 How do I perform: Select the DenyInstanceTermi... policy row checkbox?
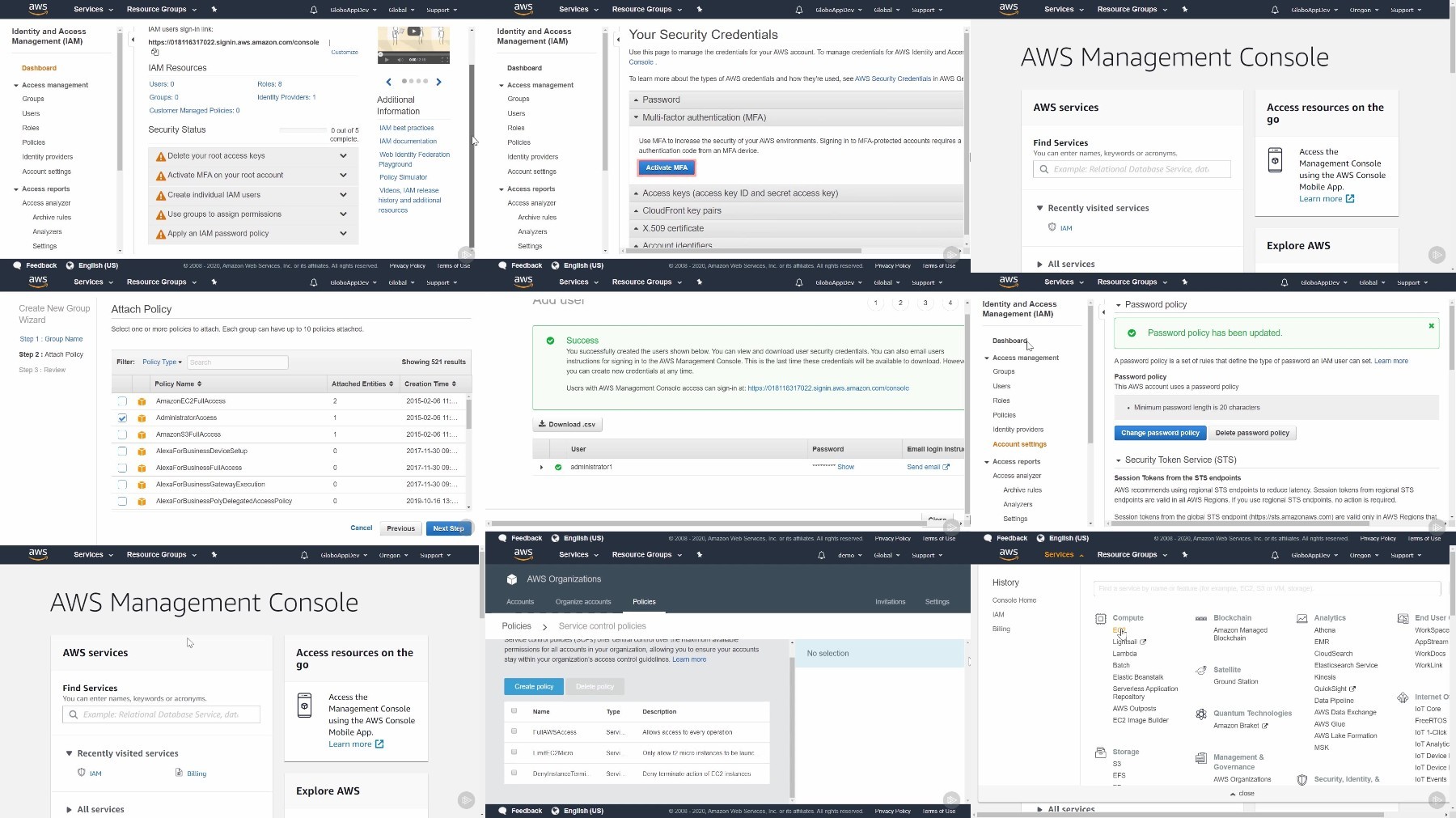(x=514, y=773)
